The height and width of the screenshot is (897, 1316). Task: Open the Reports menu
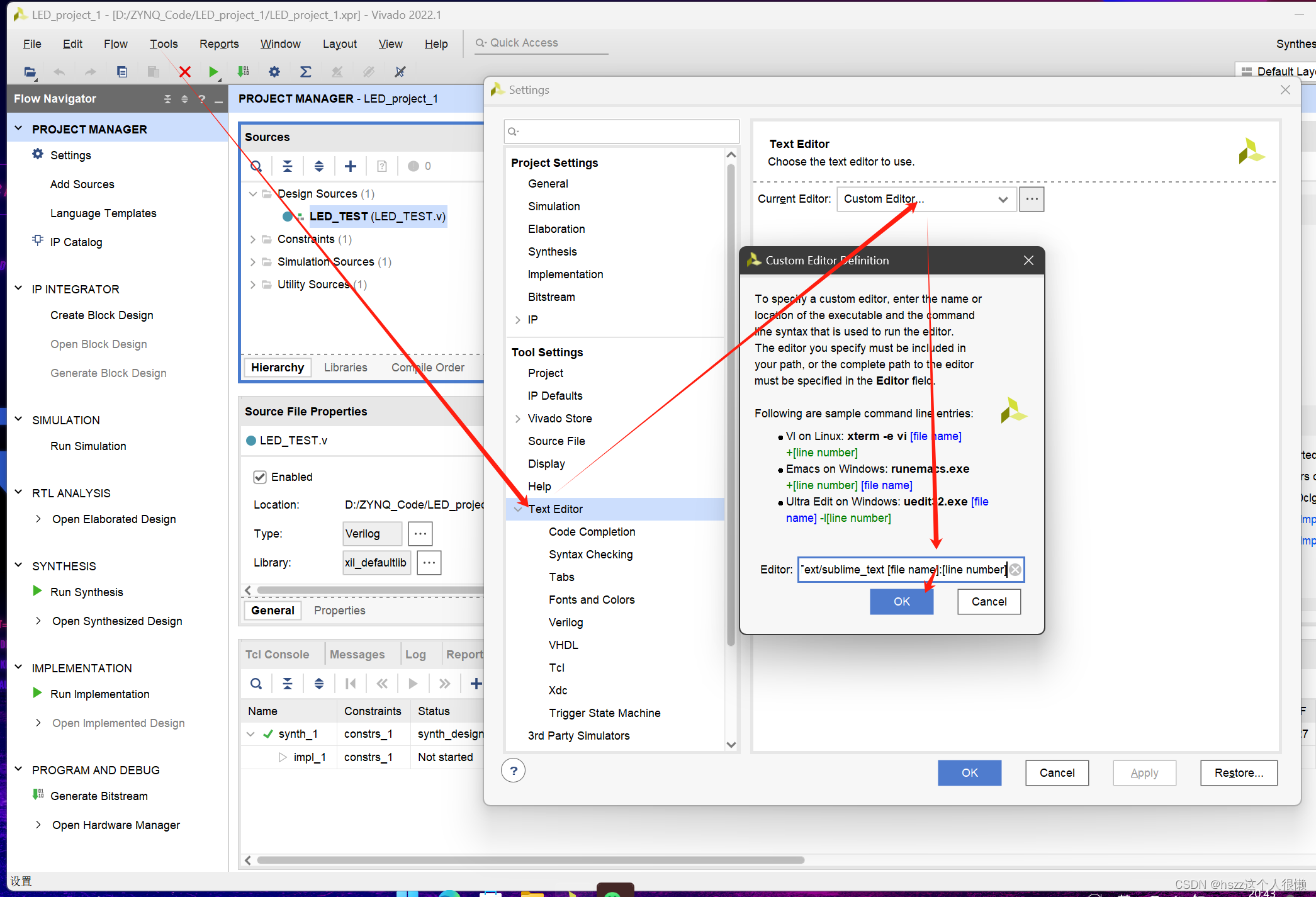[x=218, y=44]
